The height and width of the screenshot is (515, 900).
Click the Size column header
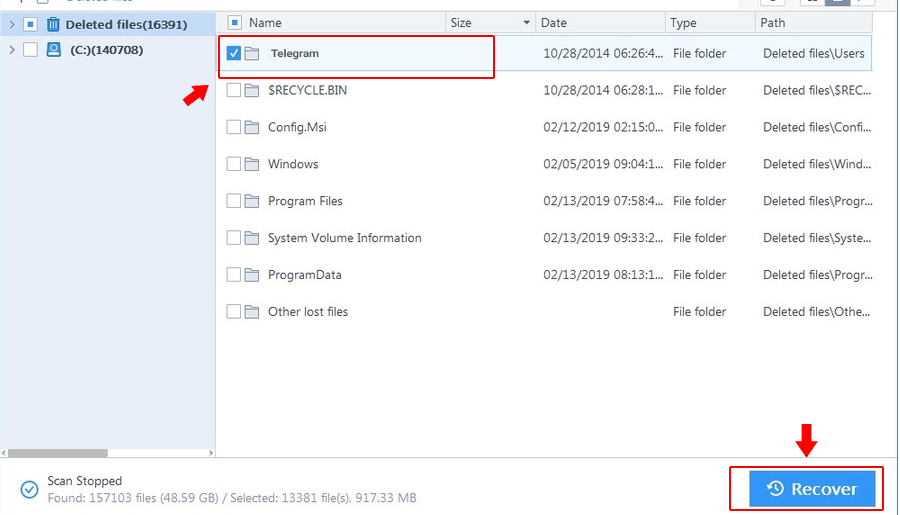pyautogui.click(x=461, y=23)
